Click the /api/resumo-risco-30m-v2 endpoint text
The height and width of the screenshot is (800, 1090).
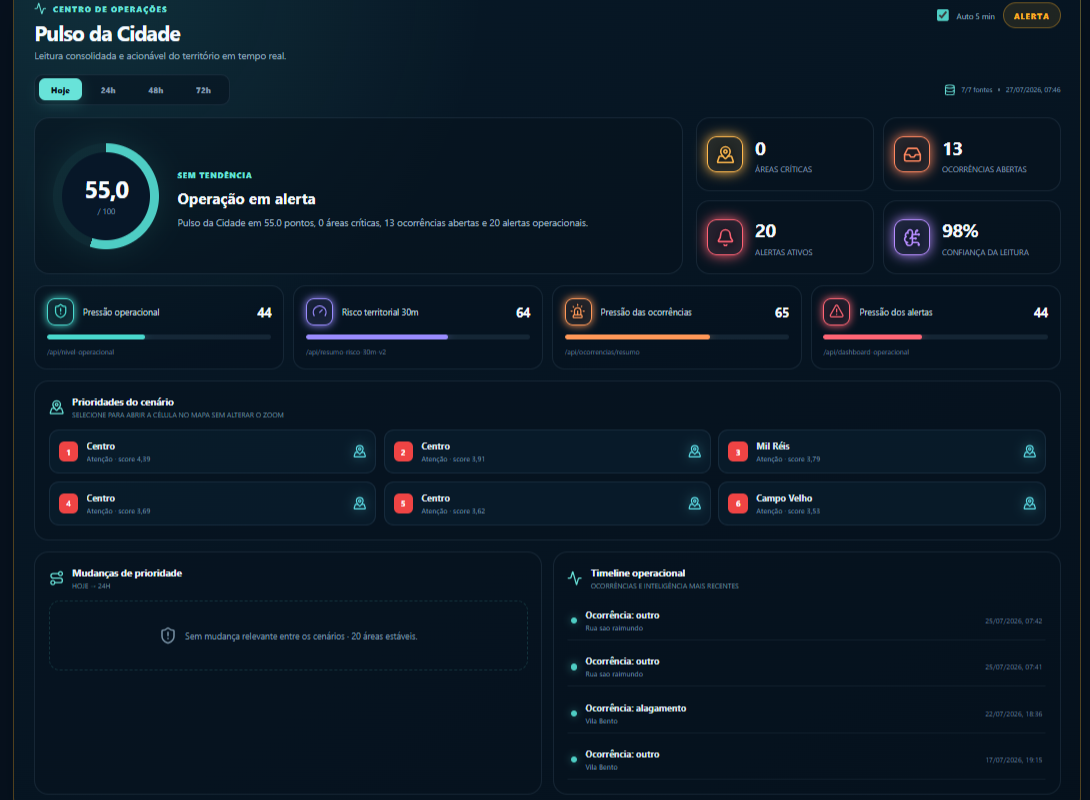click(346, 352)
